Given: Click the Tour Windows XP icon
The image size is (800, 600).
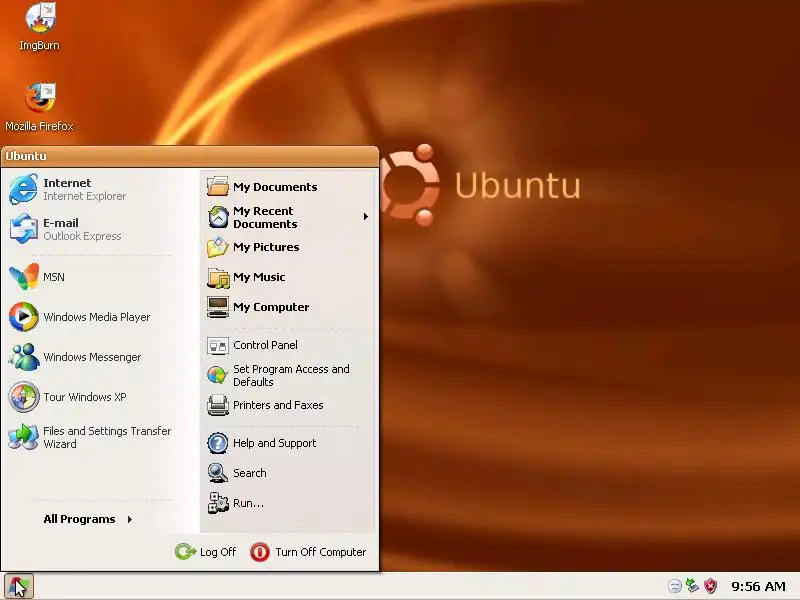Looking at the screenshot, I should click(23, 396).
